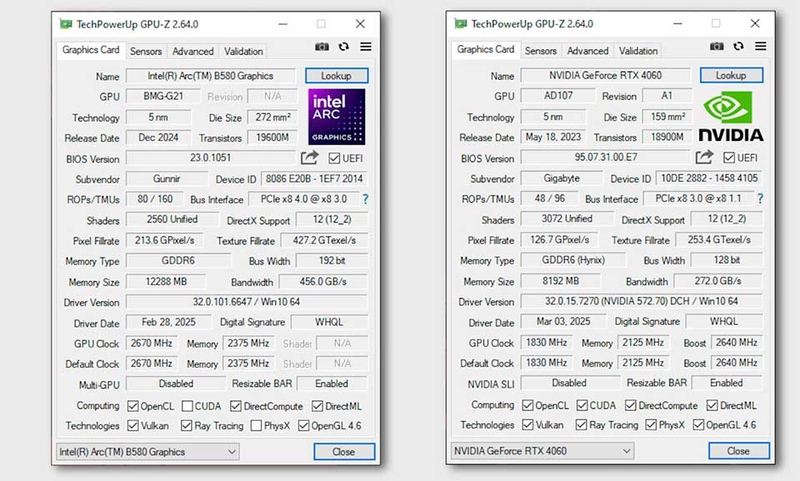Take screenshot with camera icon in Intel window

click(x=322, y=47)
